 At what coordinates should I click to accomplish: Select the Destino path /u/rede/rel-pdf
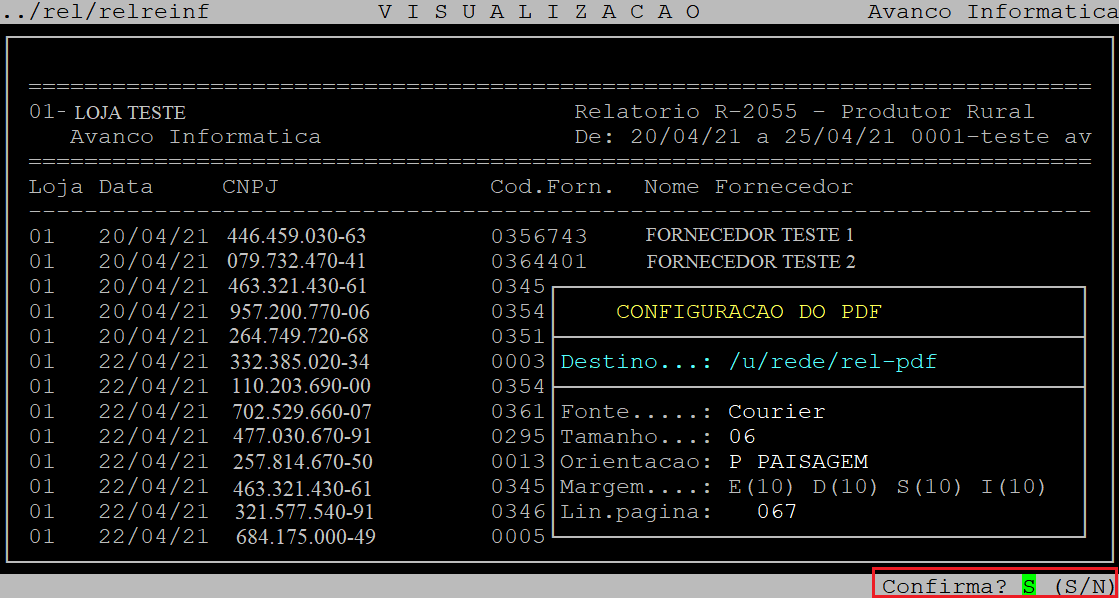[832, 361]
